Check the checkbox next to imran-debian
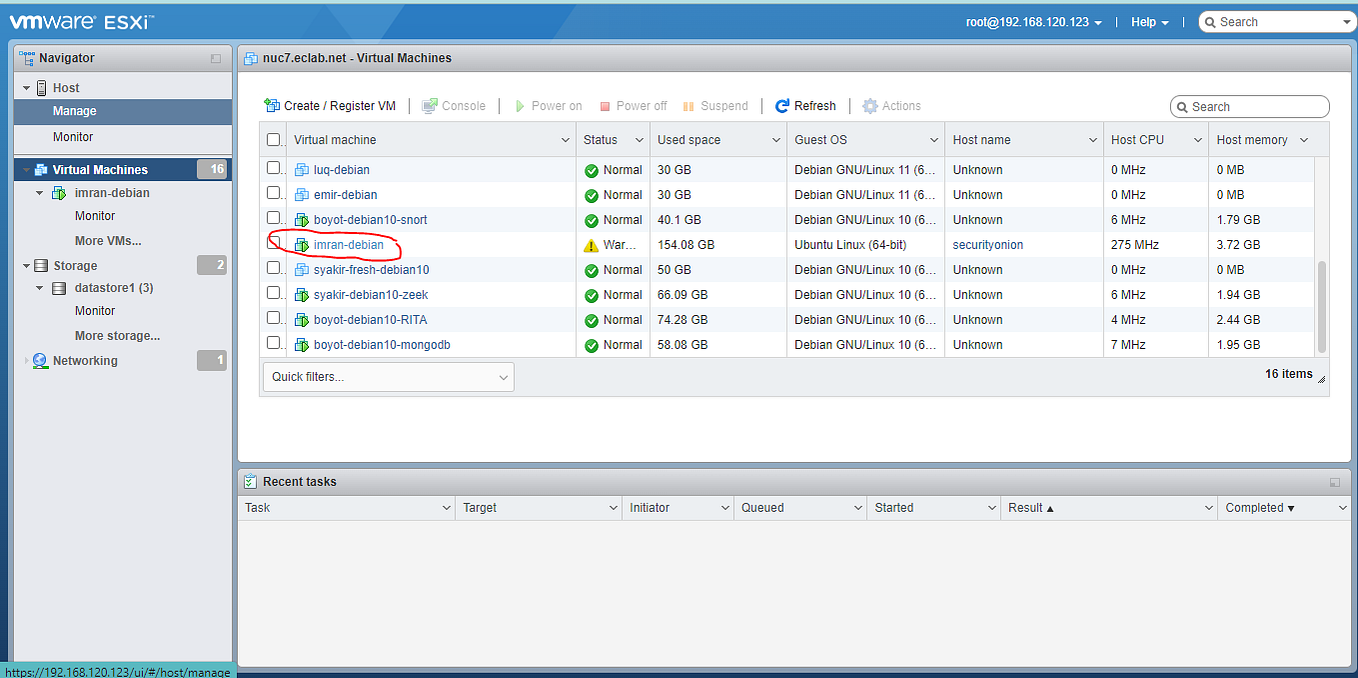 coord(273,244)
